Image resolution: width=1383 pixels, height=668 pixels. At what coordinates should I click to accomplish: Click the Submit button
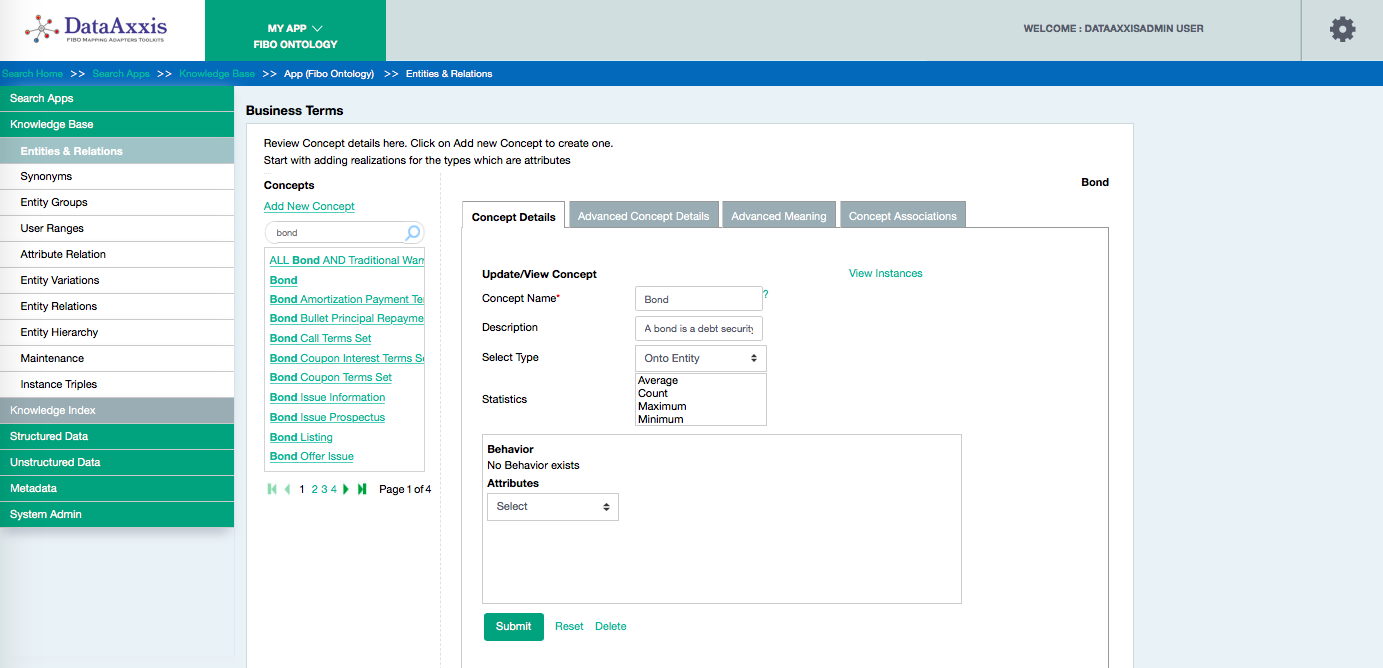tap(513, 627)
